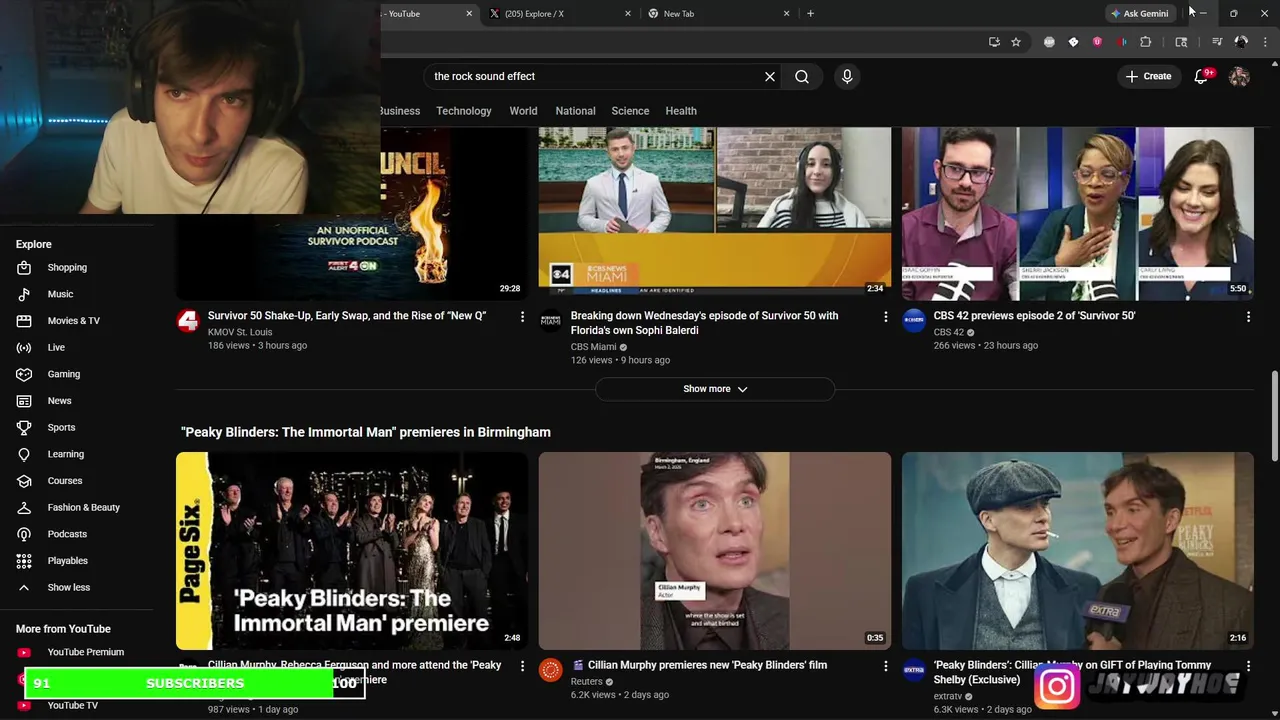Viewport: 1280px width, 720px height.
Task: Click the magnifier search button
Action: pyautogui.click(x=802, y=76)
